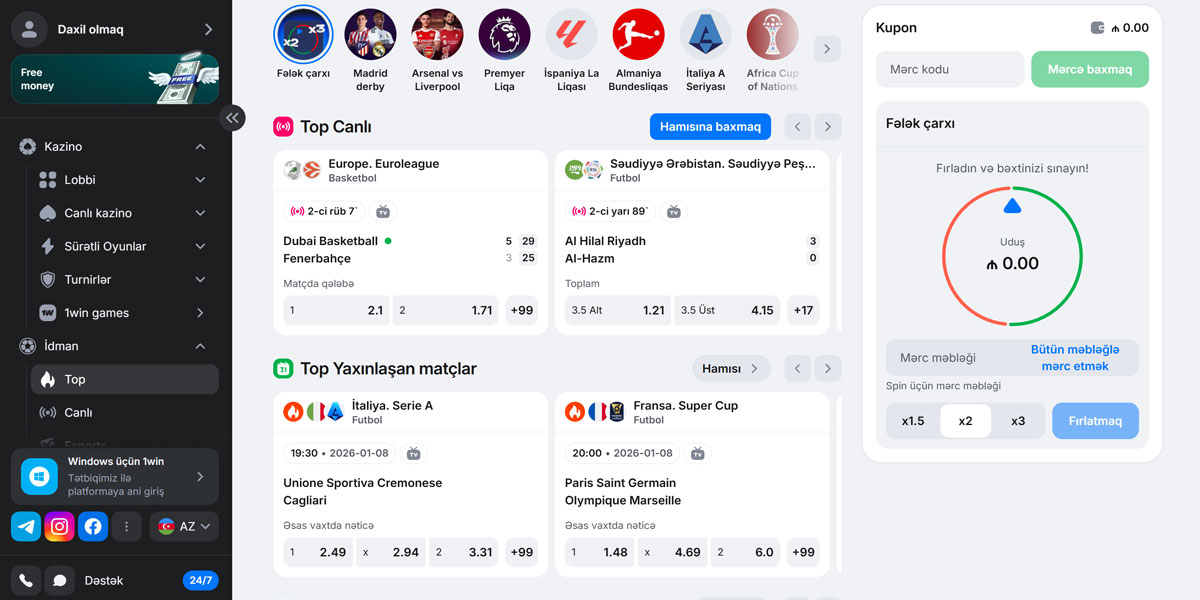1200x600 pixels.
Task: Click the Hamısına baxmaq button
Action: pos(711,127)
